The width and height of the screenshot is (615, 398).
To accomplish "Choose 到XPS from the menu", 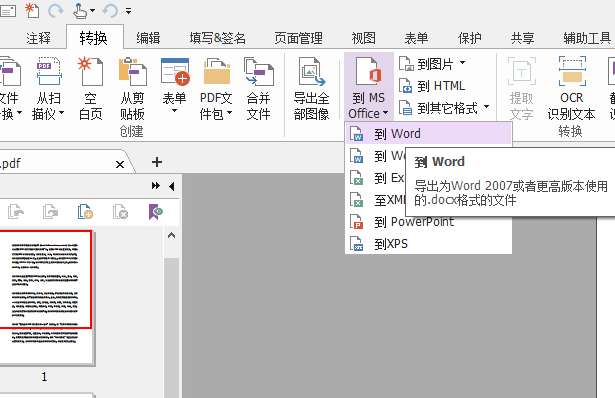I will [429, 244].
